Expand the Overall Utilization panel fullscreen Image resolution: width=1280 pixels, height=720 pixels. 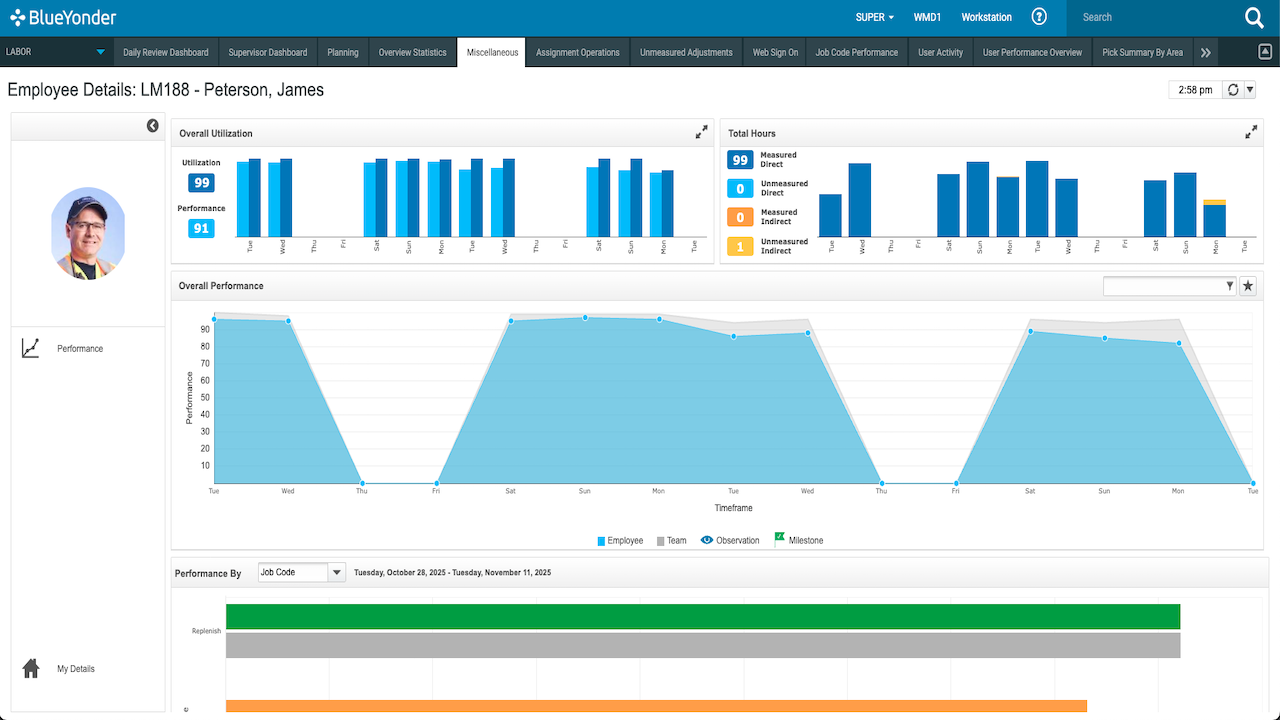tap(702, 132)
